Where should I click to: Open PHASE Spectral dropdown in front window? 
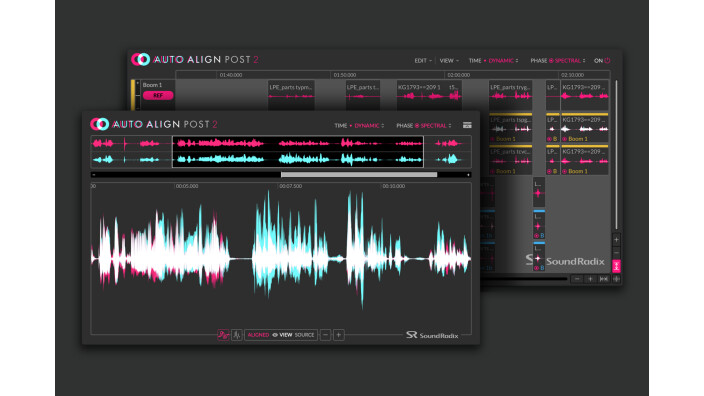click(x=436, y=126)
